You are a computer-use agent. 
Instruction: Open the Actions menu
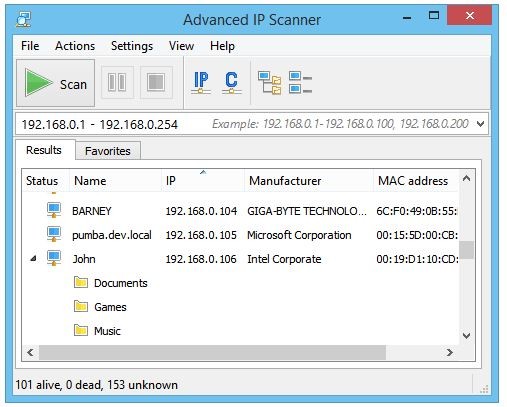point(75,46)
